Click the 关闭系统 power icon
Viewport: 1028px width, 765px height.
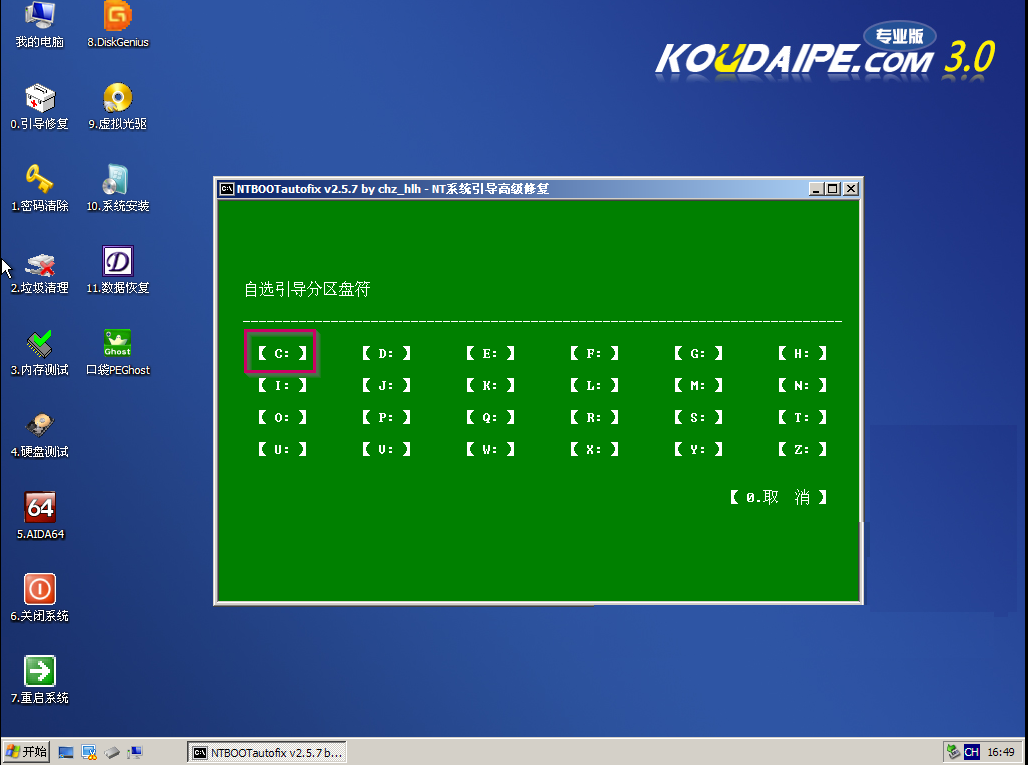[x=40, y=590]
